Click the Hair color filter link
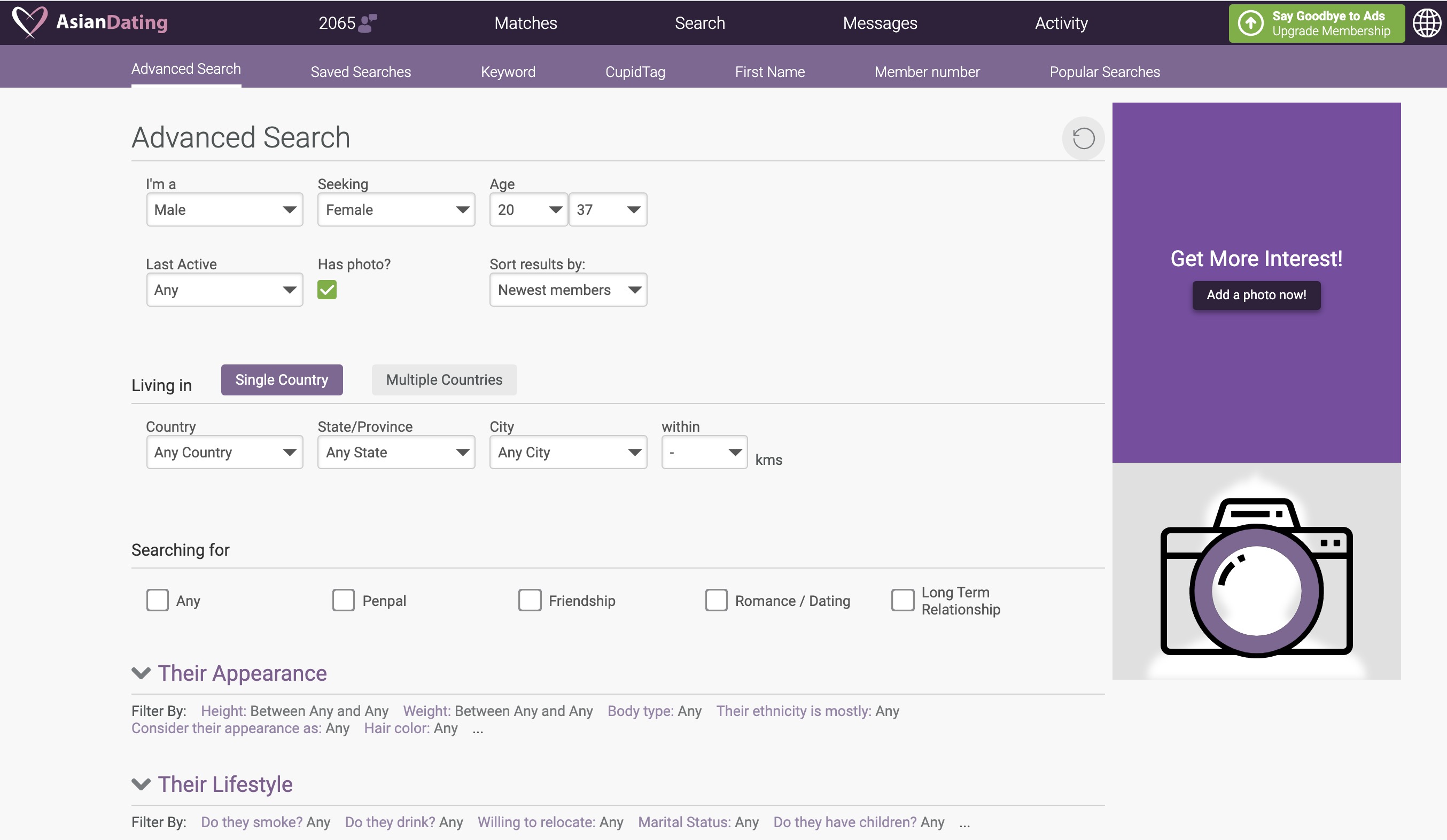1447x840 pixels. [396, 728]
